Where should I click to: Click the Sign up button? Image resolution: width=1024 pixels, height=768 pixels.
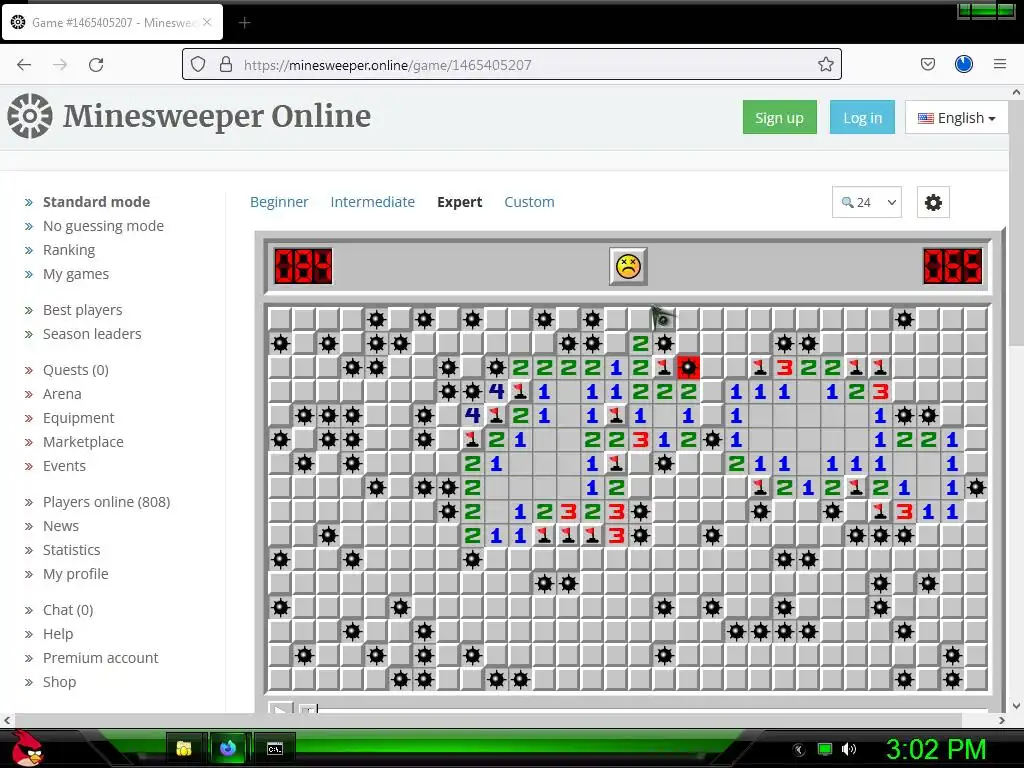tap(780, 118)
